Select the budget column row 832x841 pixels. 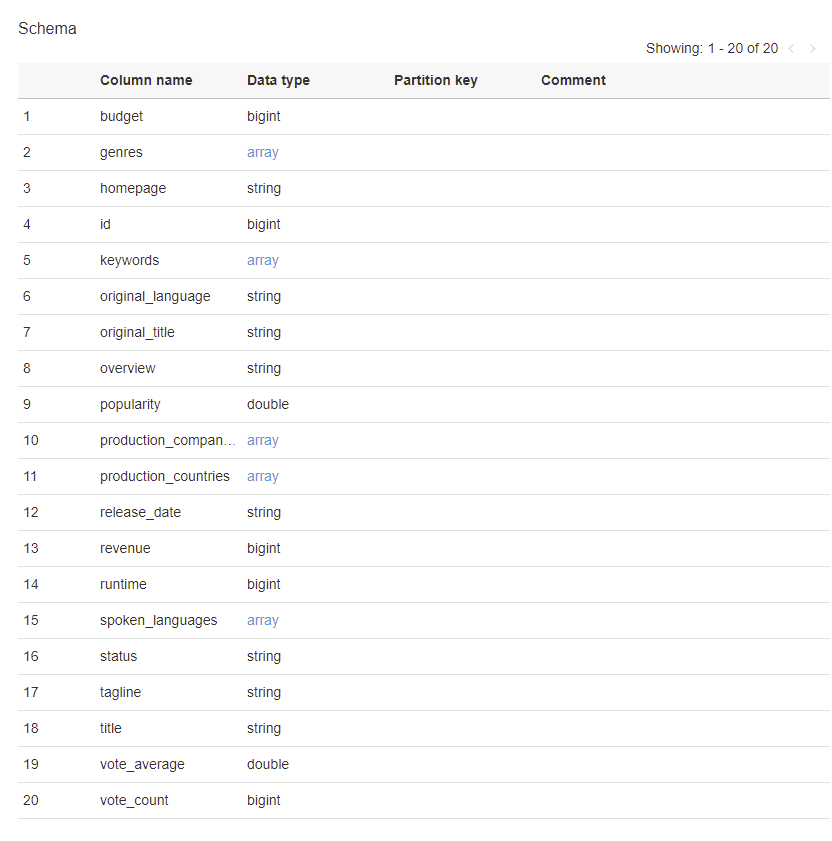121,116
